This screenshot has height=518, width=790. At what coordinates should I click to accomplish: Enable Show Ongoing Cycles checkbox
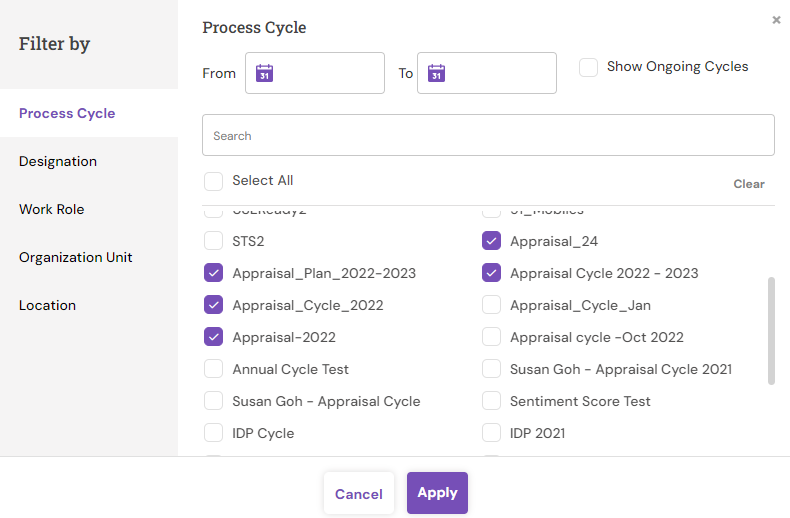point(589,67)
